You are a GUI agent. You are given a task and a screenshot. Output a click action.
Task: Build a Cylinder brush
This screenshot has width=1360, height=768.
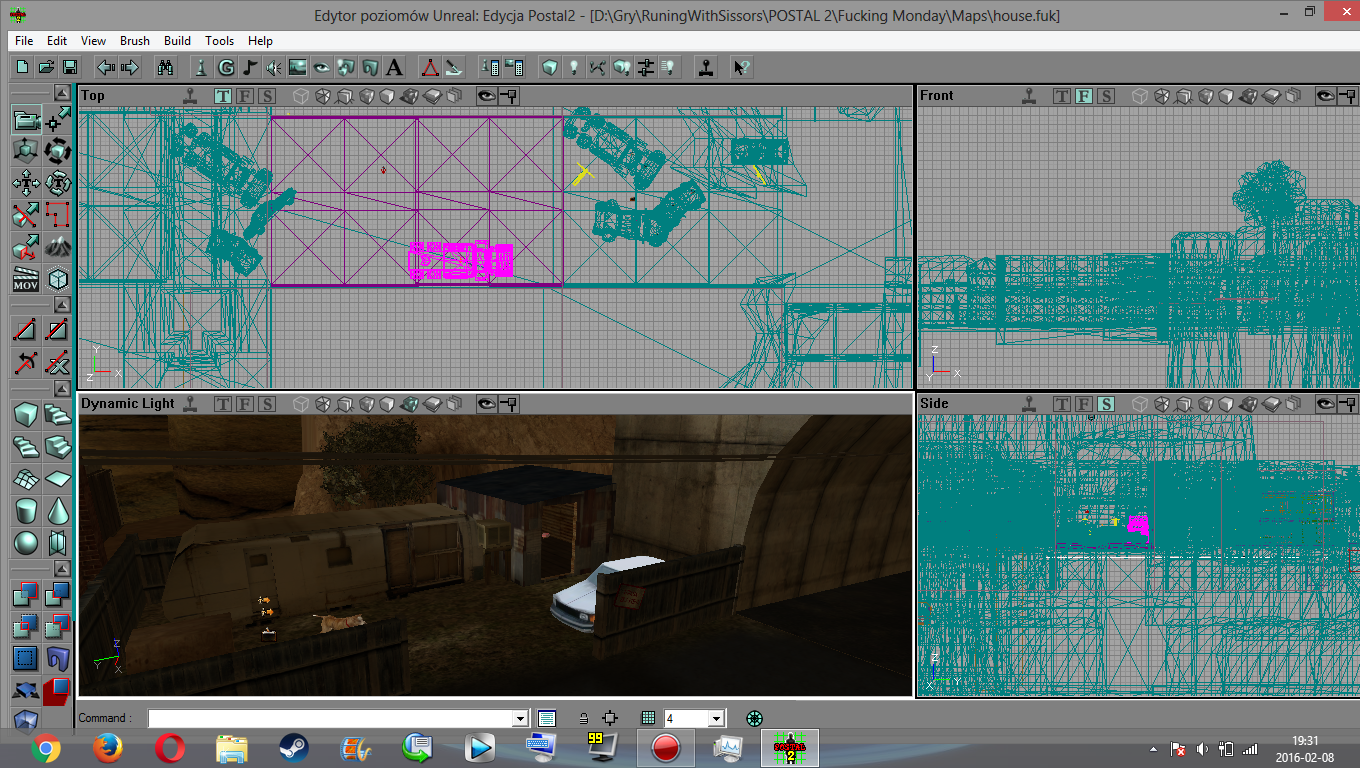26,511
